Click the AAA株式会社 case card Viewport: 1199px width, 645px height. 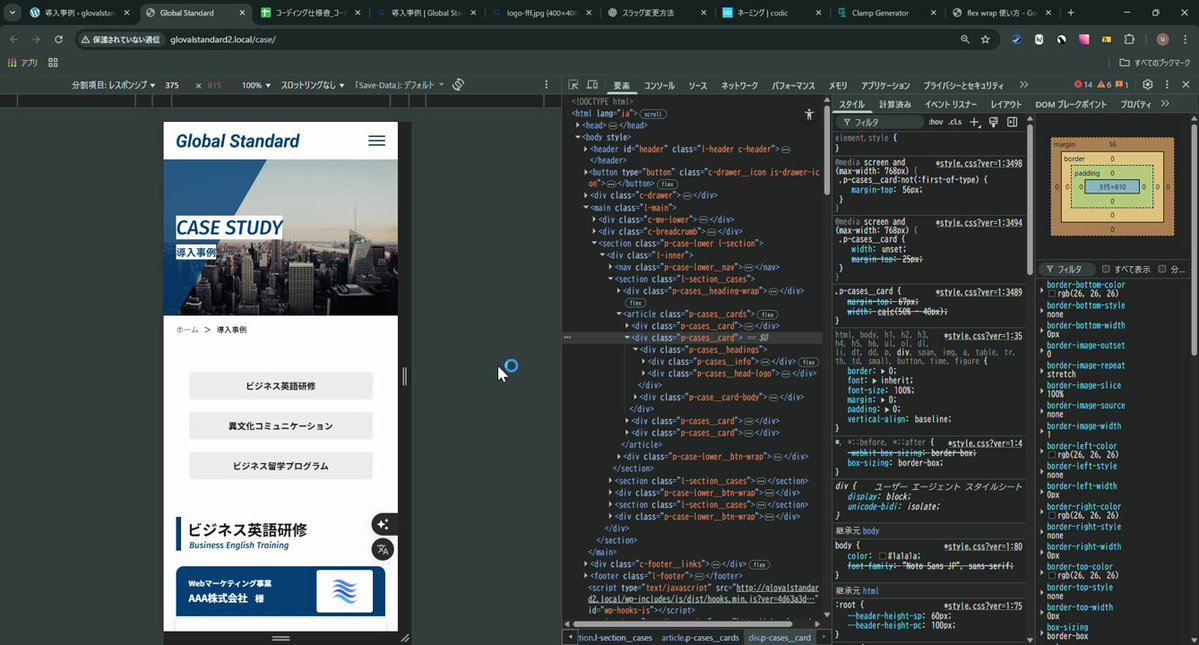(x=281, y=591)
